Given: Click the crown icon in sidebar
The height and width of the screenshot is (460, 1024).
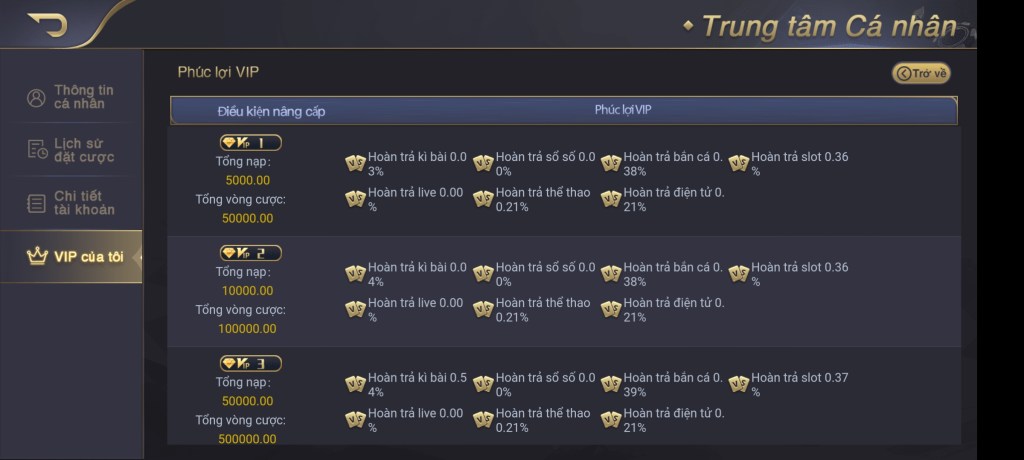Looking at the screenshot, I should (38, 257).
